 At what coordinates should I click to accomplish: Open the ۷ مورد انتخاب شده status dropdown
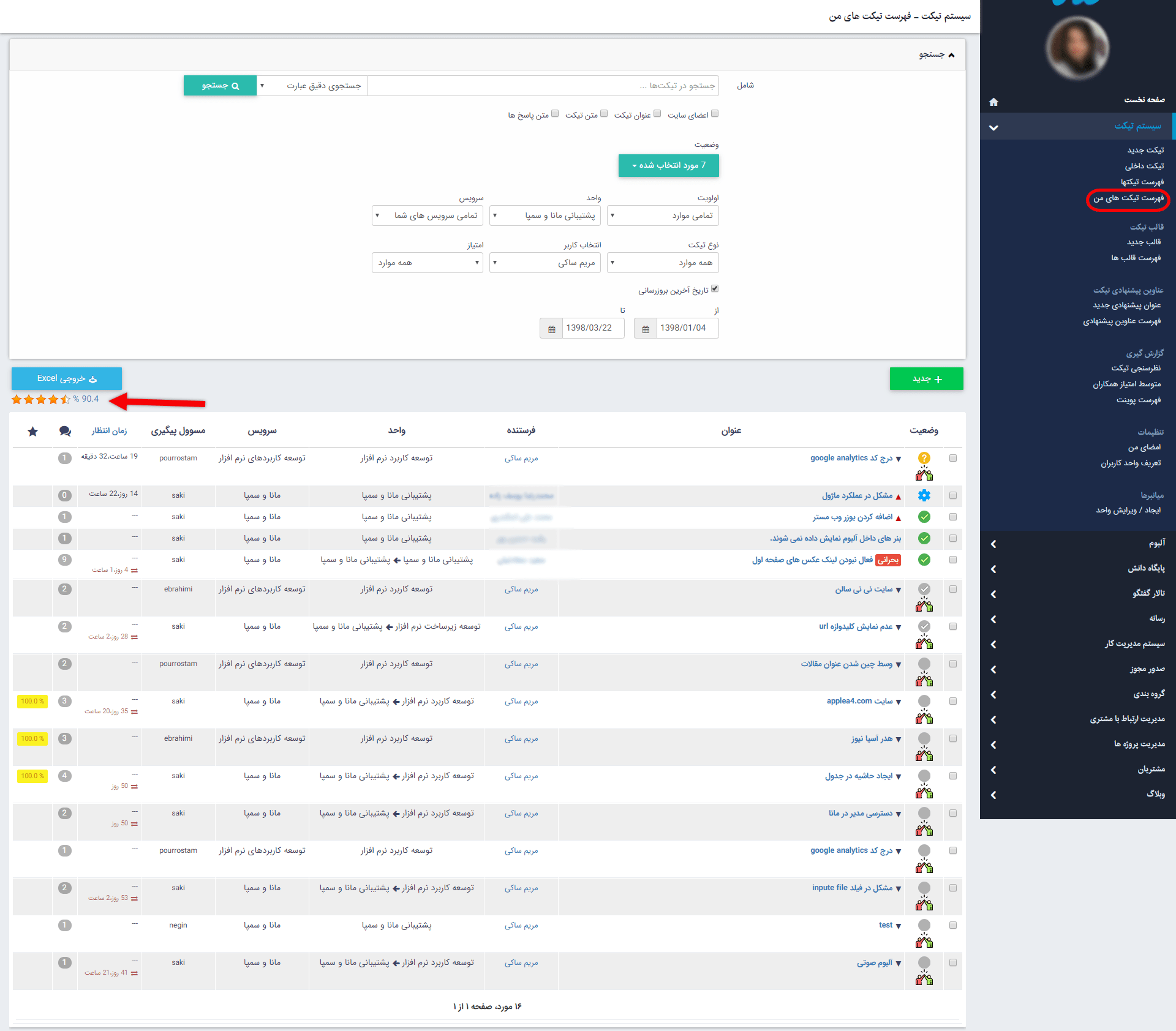668,165
